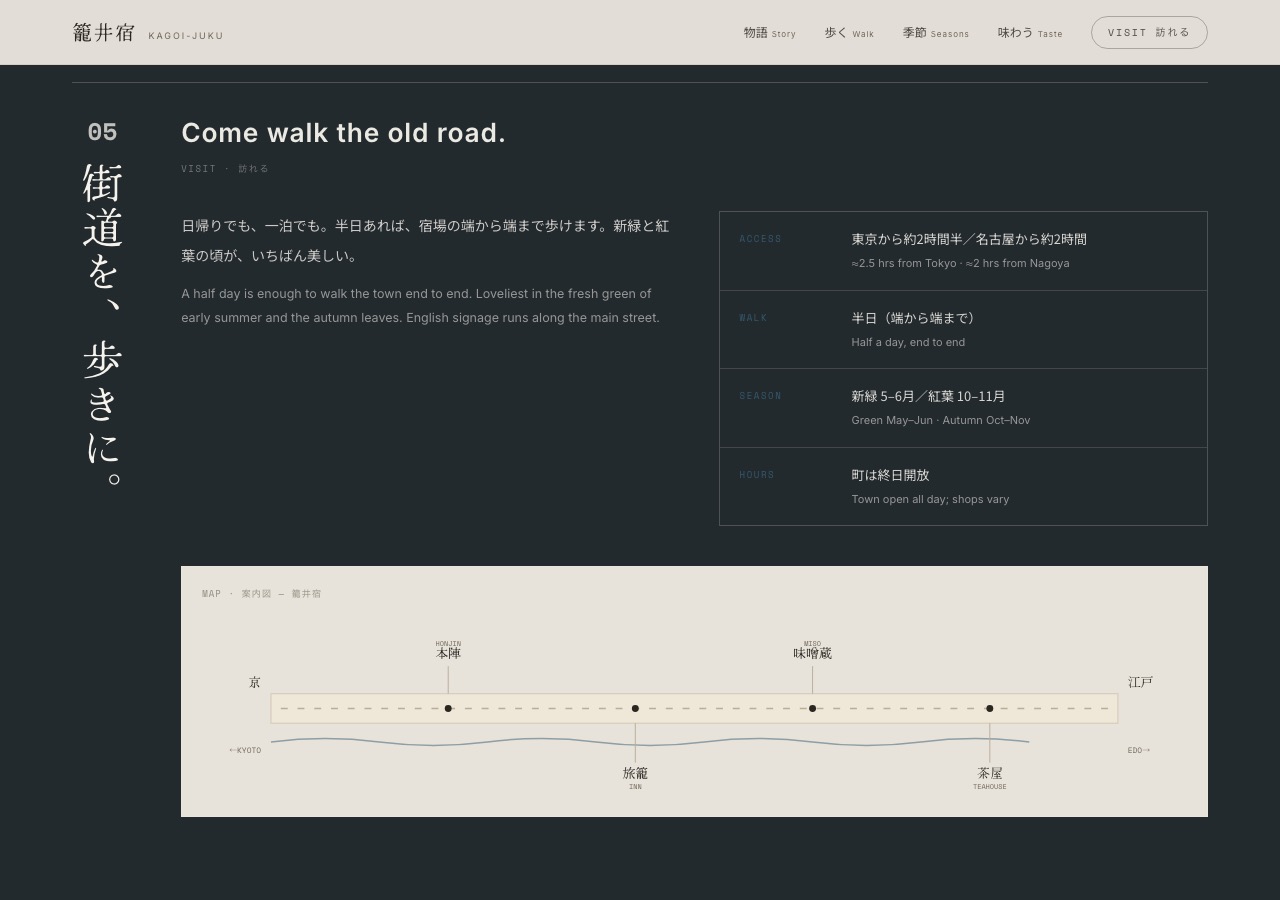The height and width of the screenshot is (900, 1280).
Task: Select the 旅籠 Inn marker dot on the road
Action: [x=635, y=708]
